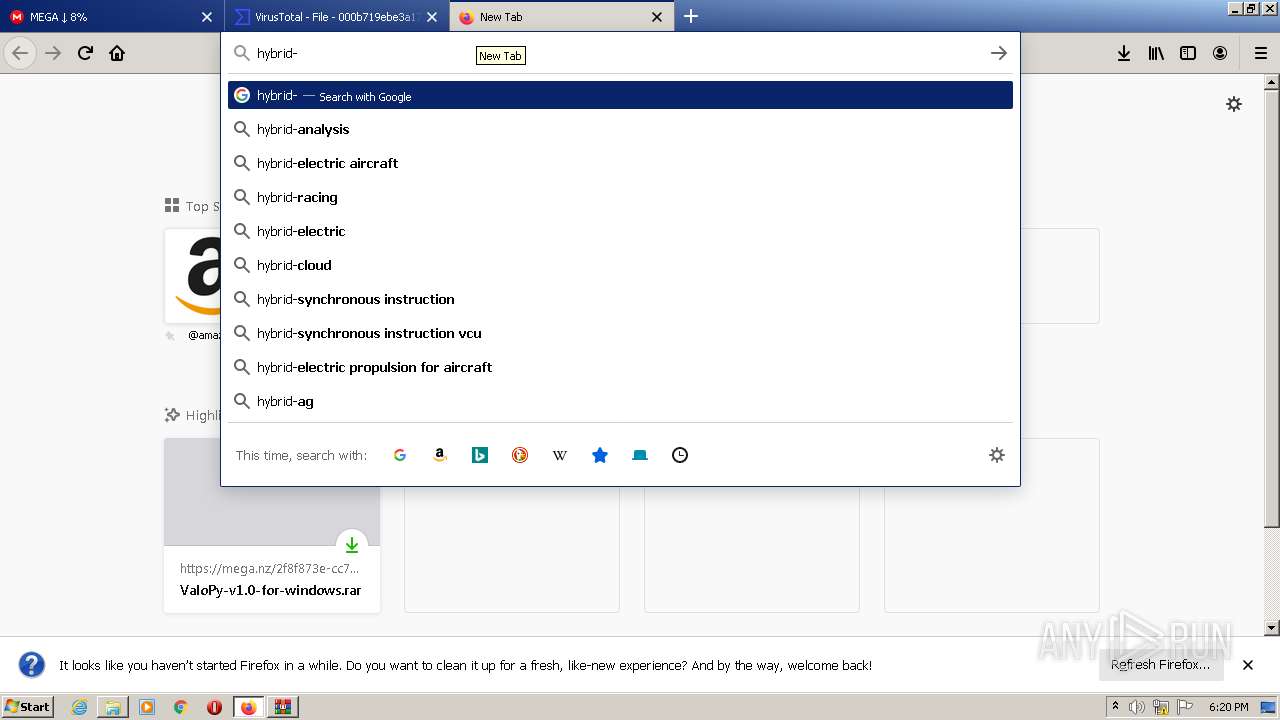Click the go arrow in address bar
The width and height of the screenshot is (1280, 720).
[x=998, y=53]
